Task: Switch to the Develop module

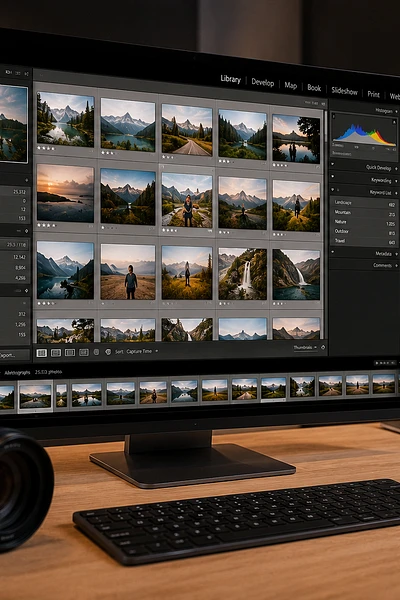Action: pyautogui.click(x=263, y=82)
